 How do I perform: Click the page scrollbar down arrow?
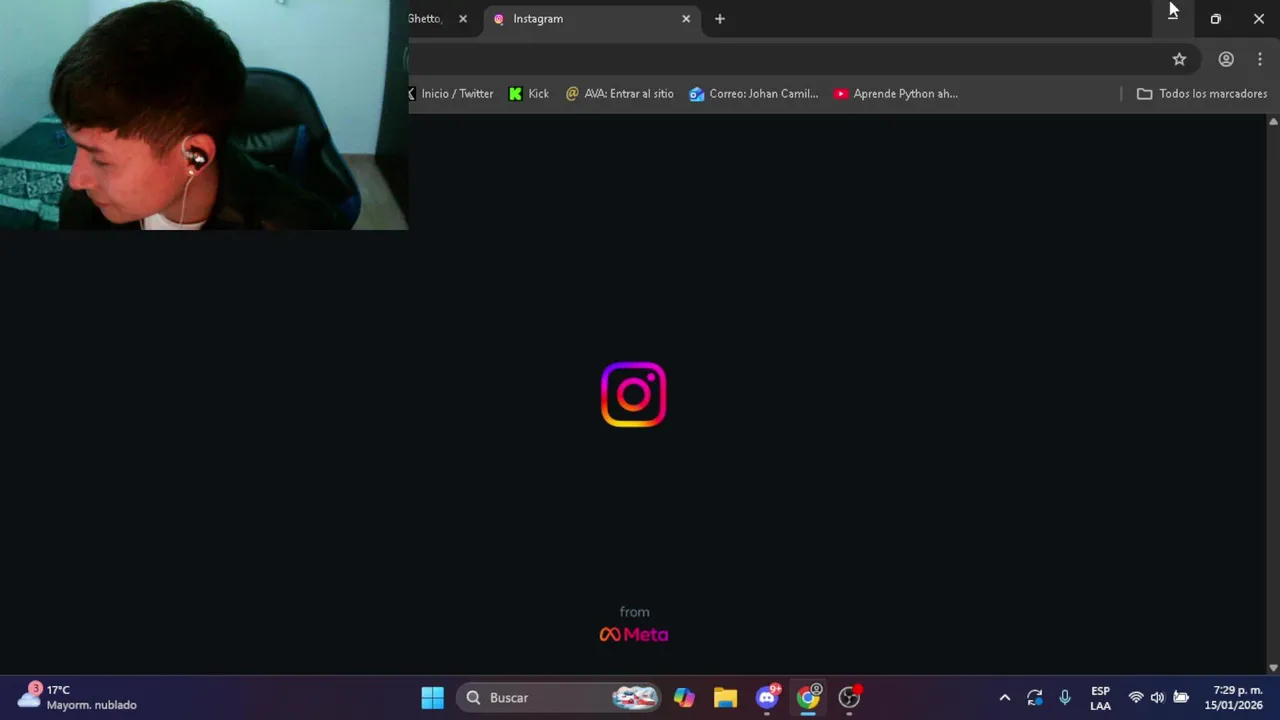[x=1273, y=667]
